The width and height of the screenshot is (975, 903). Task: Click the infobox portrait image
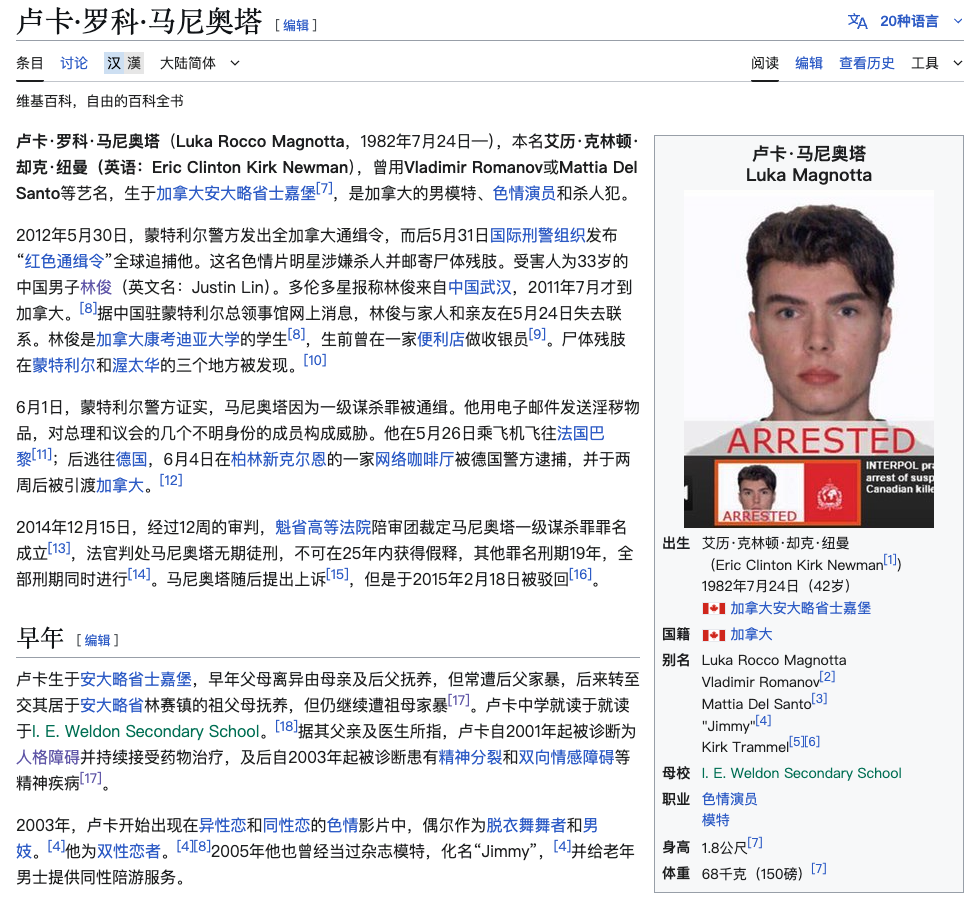pos(808,358)
